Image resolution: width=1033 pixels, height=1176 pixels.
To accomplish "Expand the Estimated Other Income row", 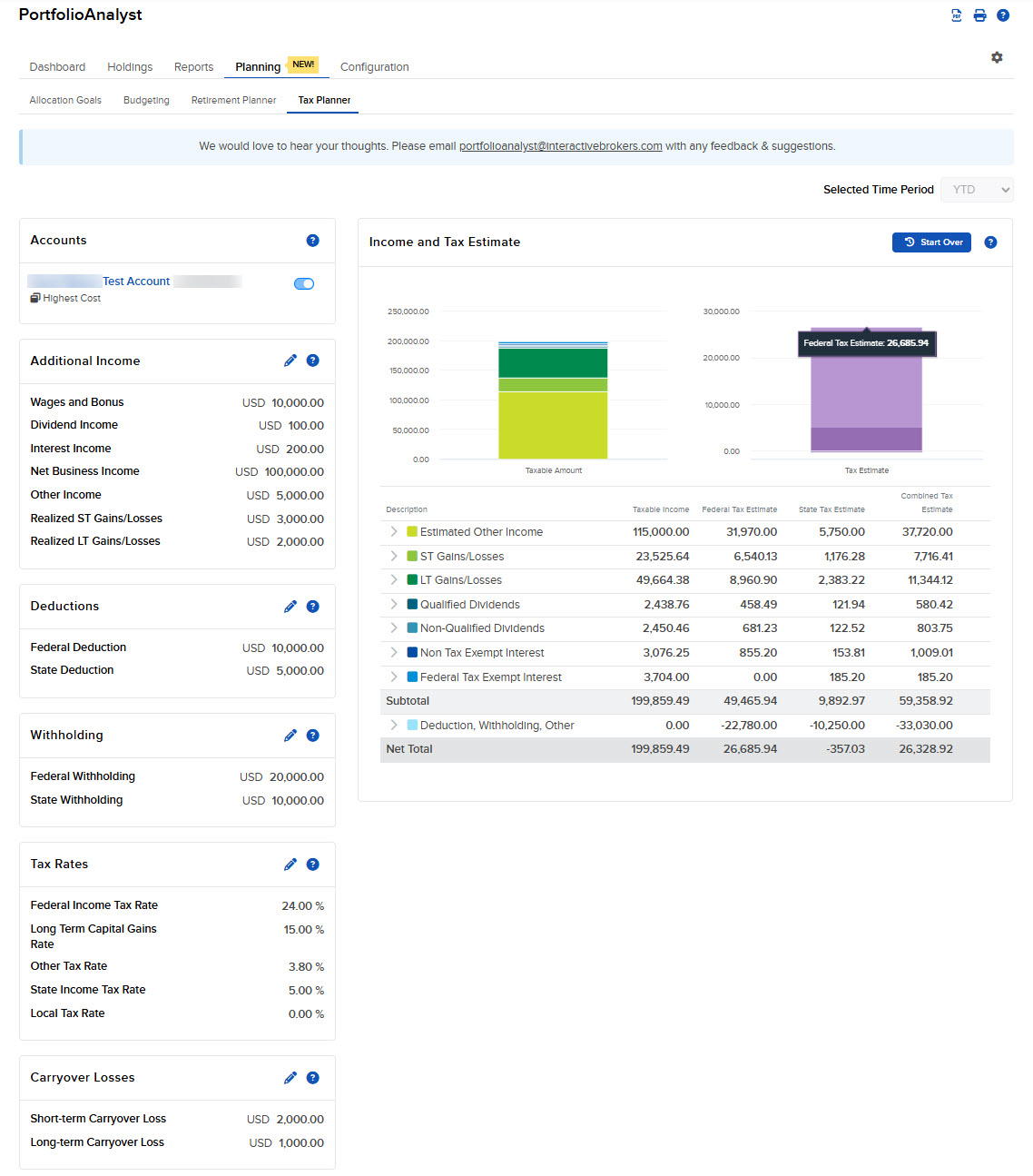I will click(394, 532).
